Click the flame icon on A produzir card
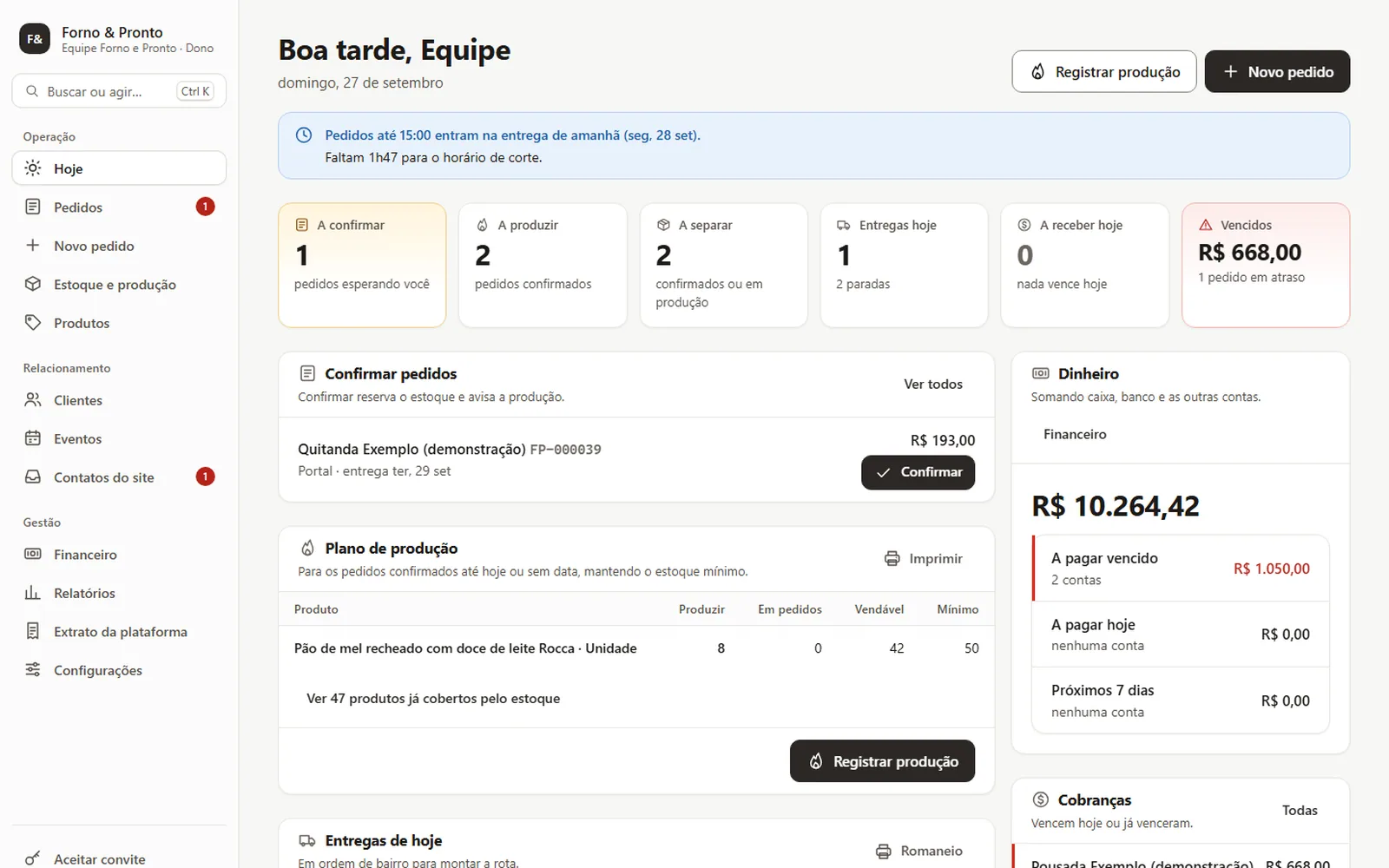Image resolution: width=1389 pixels, height=868 pixels. [x=483, y=225]
